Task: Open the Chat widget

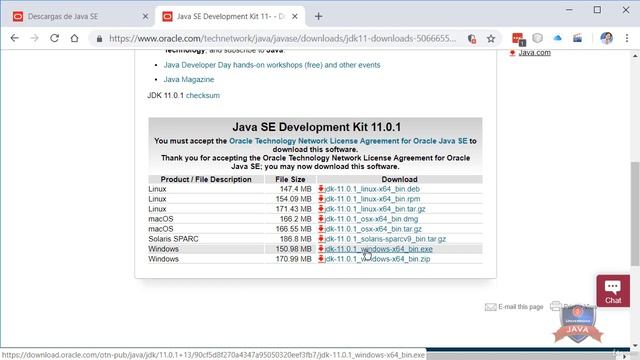Action: click(613, 291)
